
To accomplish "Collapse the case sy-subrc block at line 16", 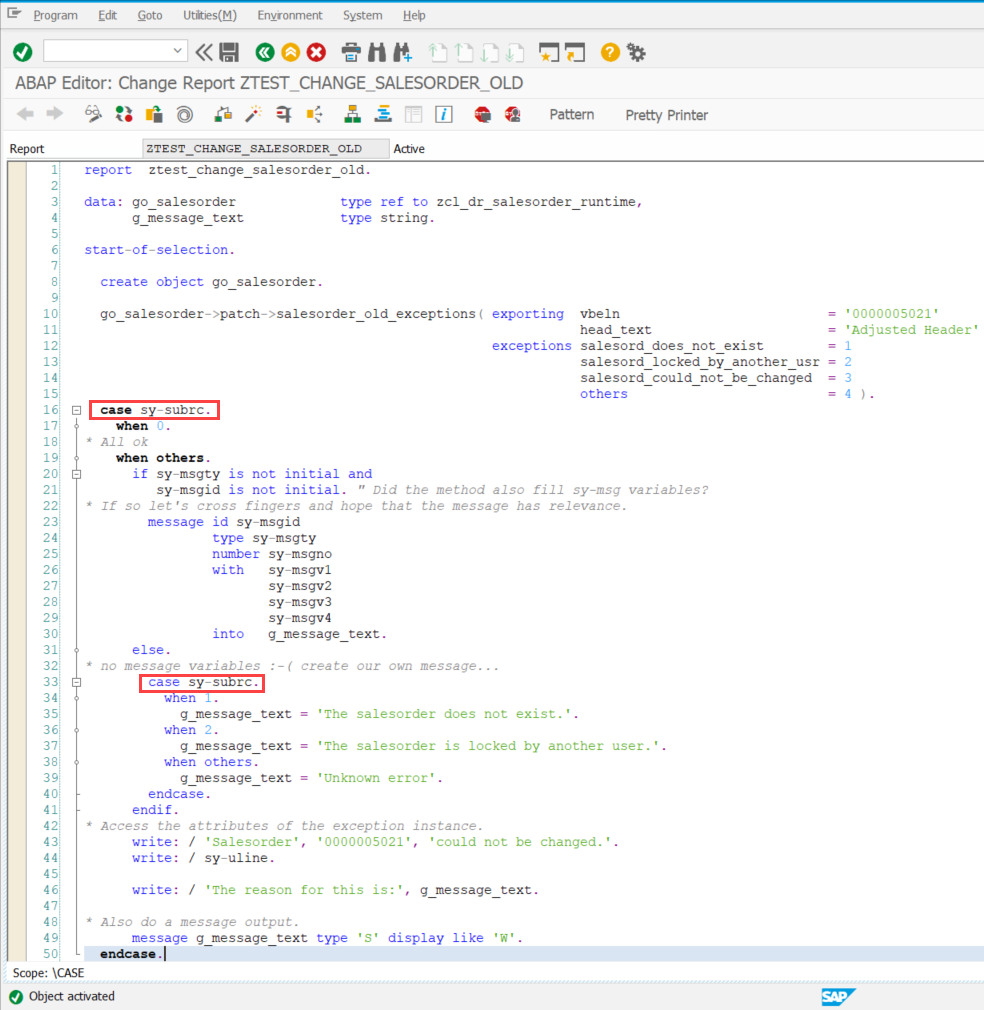I will 77,409.
